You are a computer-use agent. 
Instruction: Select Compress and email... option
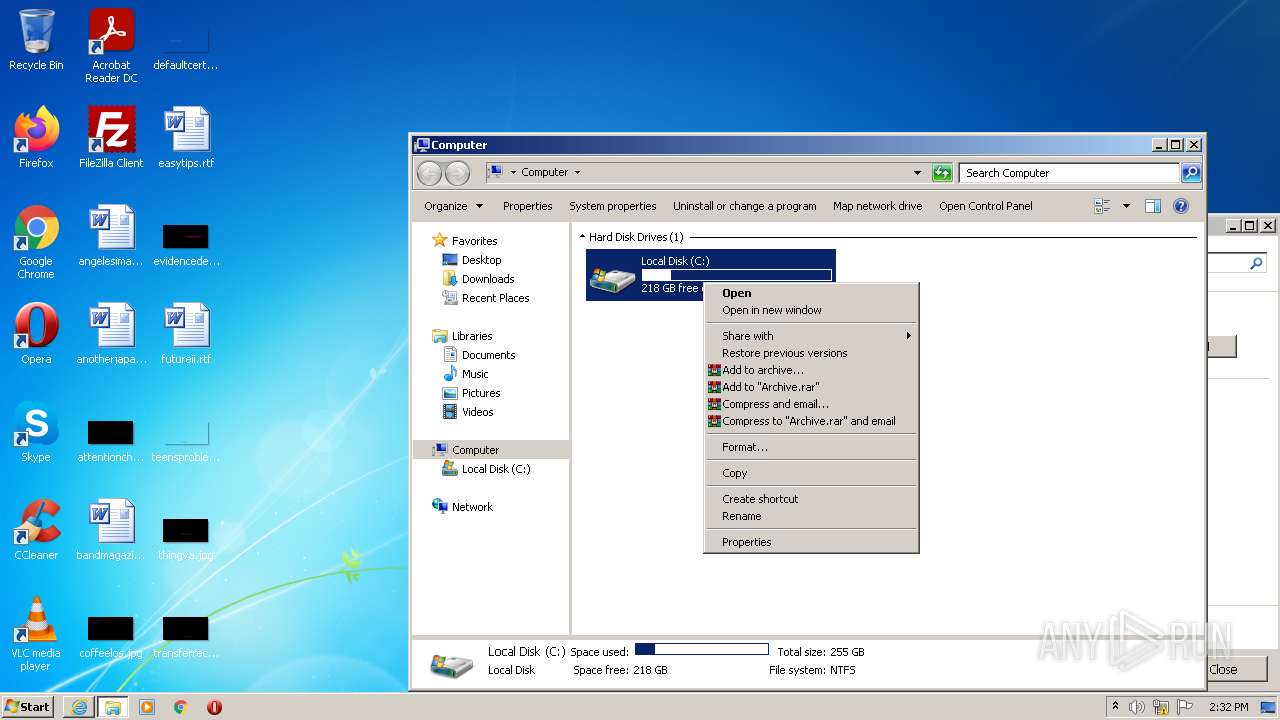(x=811, y=404)
